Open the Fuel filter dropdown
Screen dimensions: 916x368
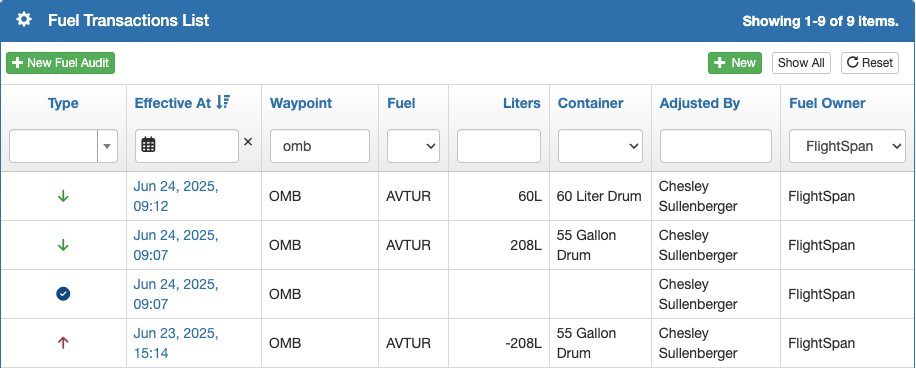click(x=414, y=146)
